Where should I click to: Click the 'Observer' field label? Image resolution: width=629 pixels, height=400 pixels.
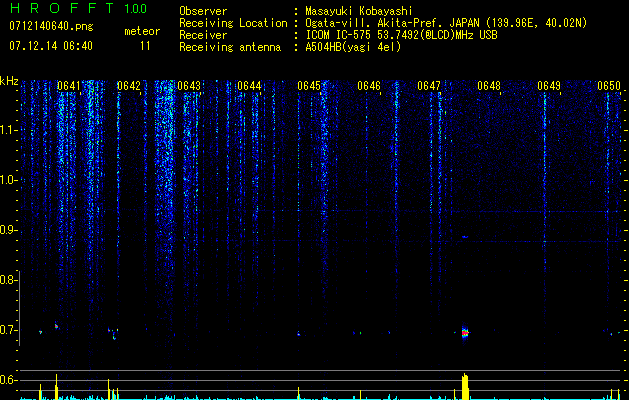[203, 11]
